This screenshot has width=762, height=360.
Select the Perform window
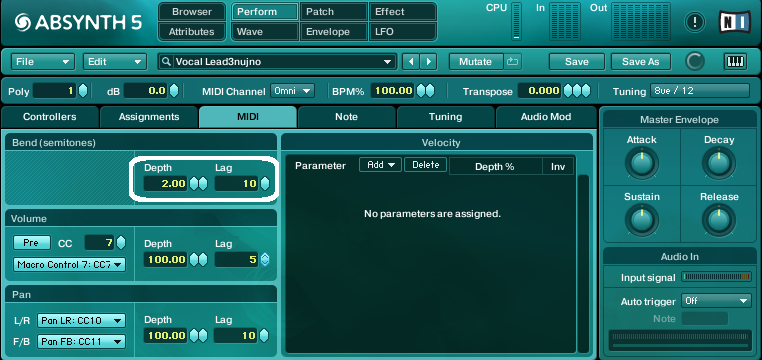pyautogui.click(x=265, y=12)
